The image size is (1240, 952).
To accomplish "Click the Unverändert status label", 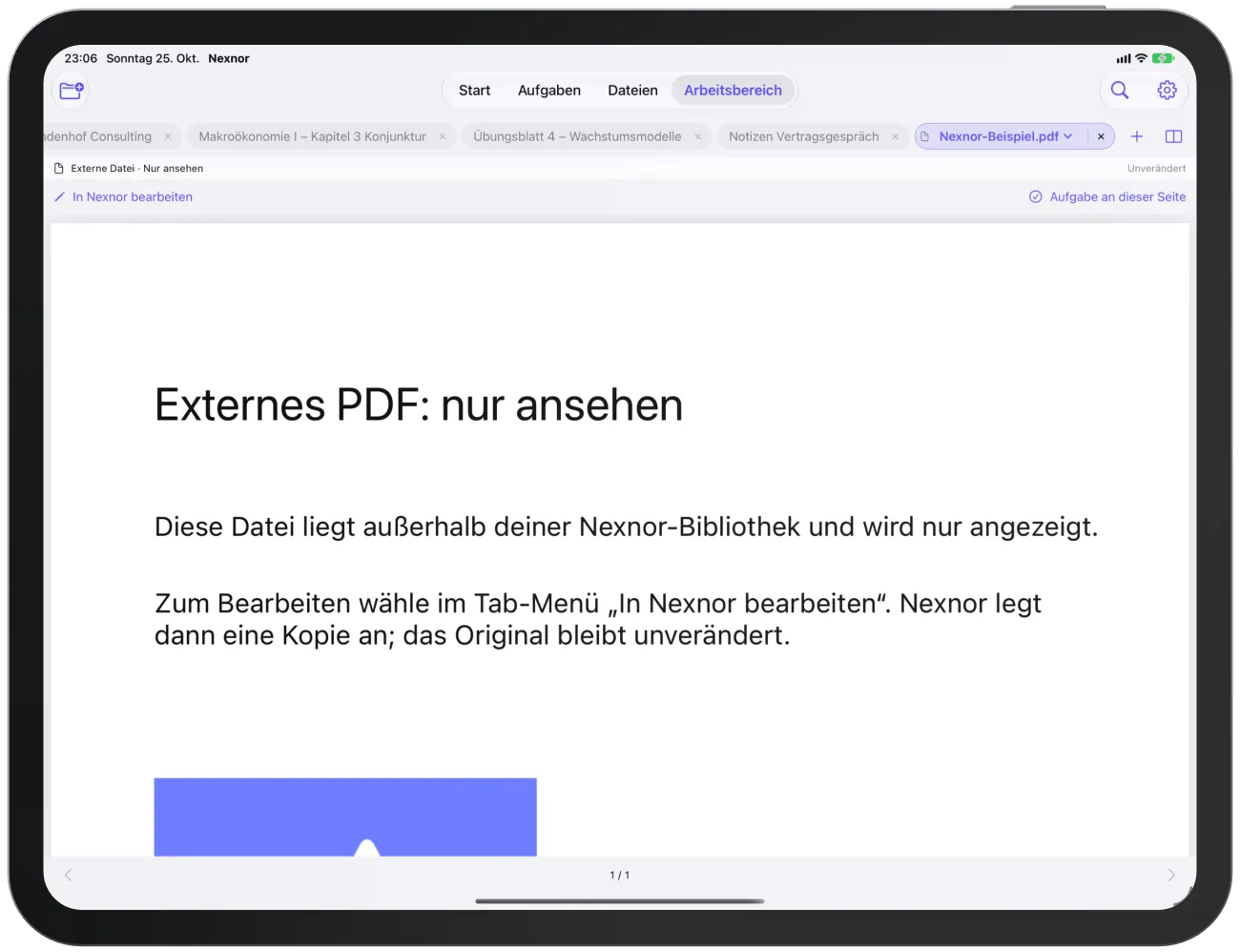I will coord(1157,168).
